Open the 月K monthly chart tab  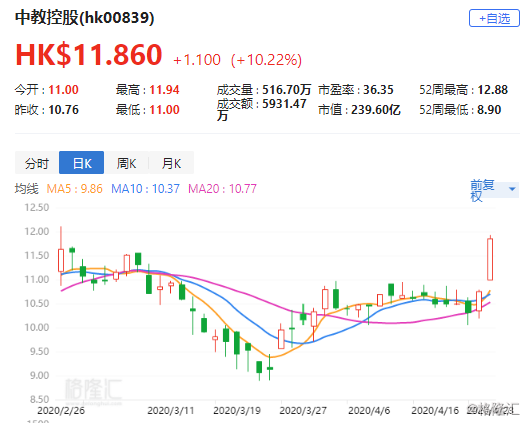coord(171,163)
